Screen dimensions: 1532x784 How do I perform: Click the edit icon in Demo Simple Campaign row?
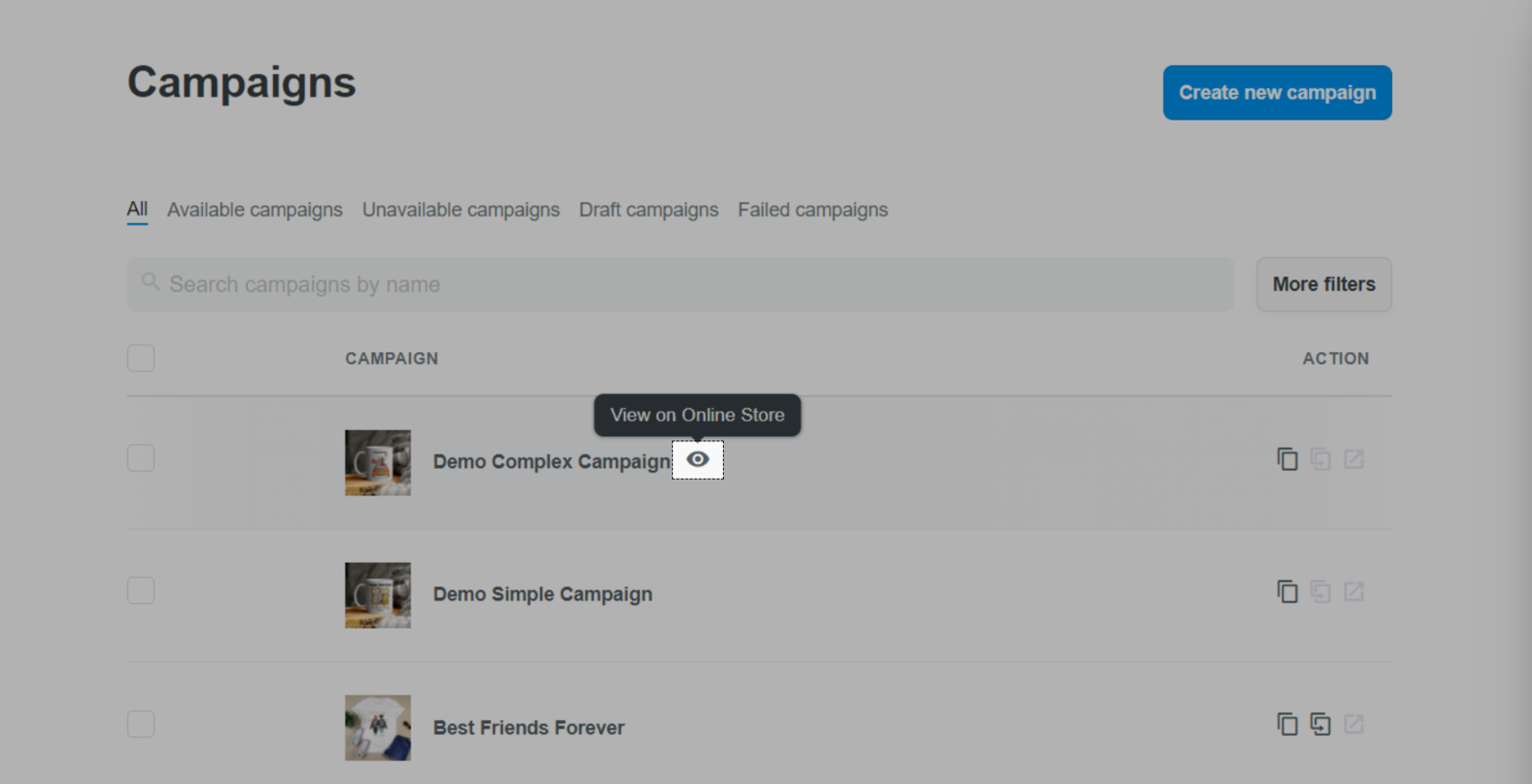point(1353,592)
